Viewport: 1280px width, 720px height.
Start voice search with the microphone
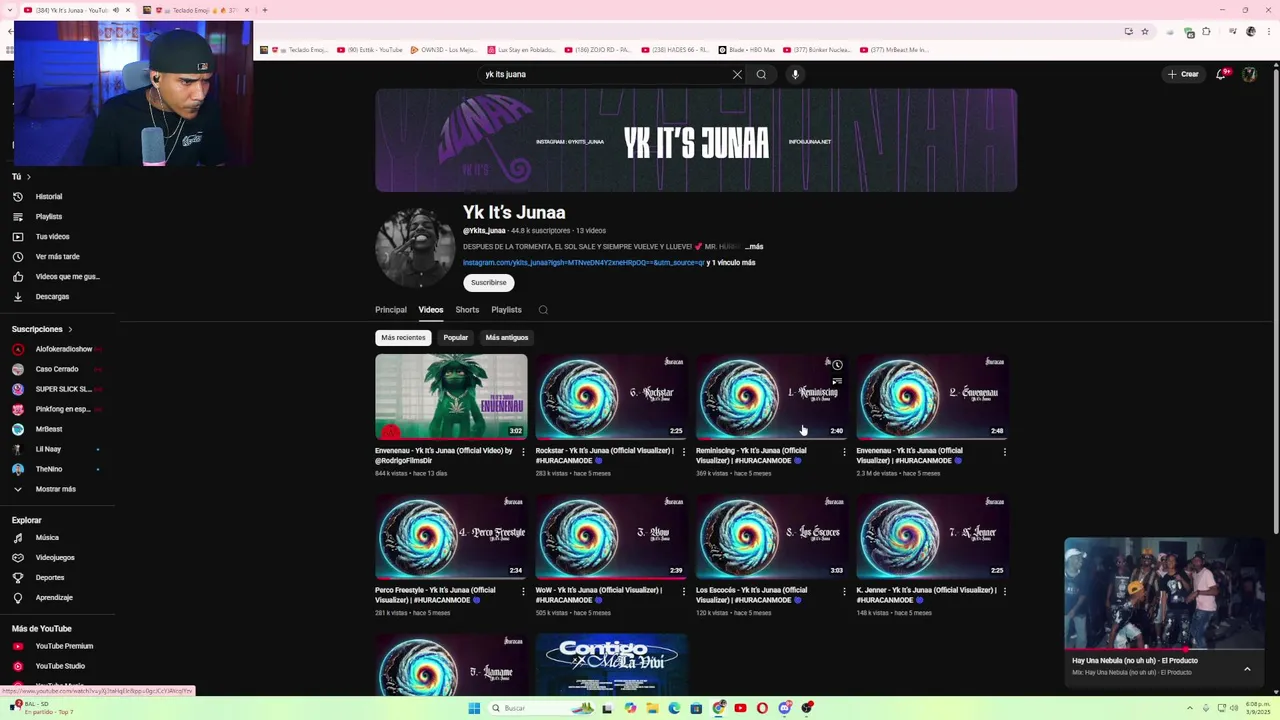tap(795, 74)
